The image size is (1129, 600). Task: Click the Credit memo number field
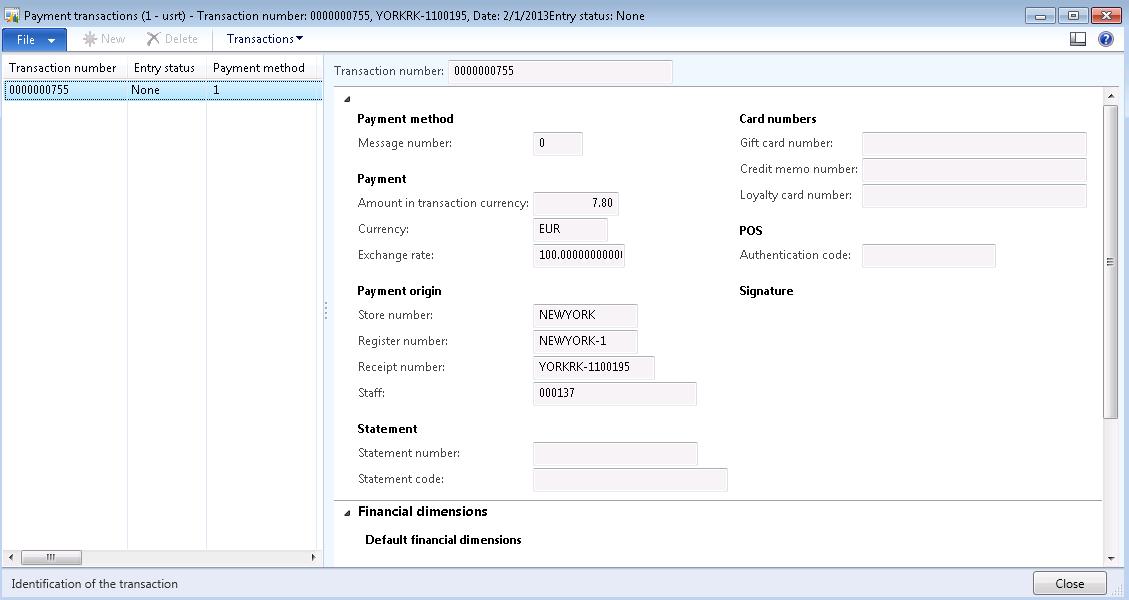click(974, 169)
